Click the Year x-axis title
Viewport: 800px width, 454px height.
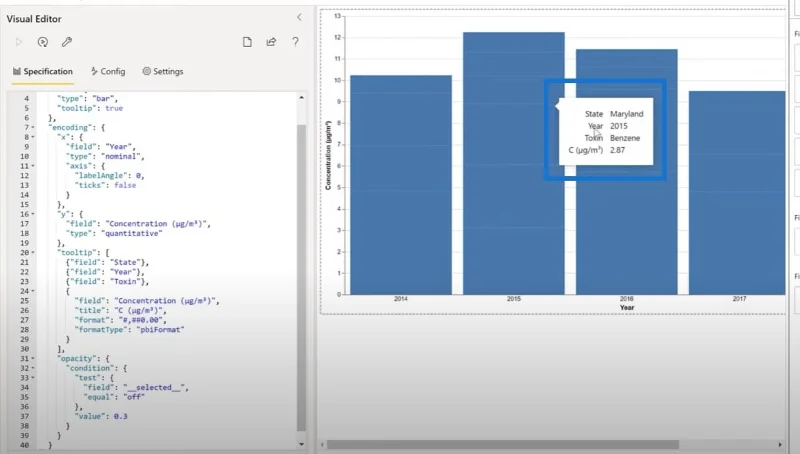pos(627,308)
